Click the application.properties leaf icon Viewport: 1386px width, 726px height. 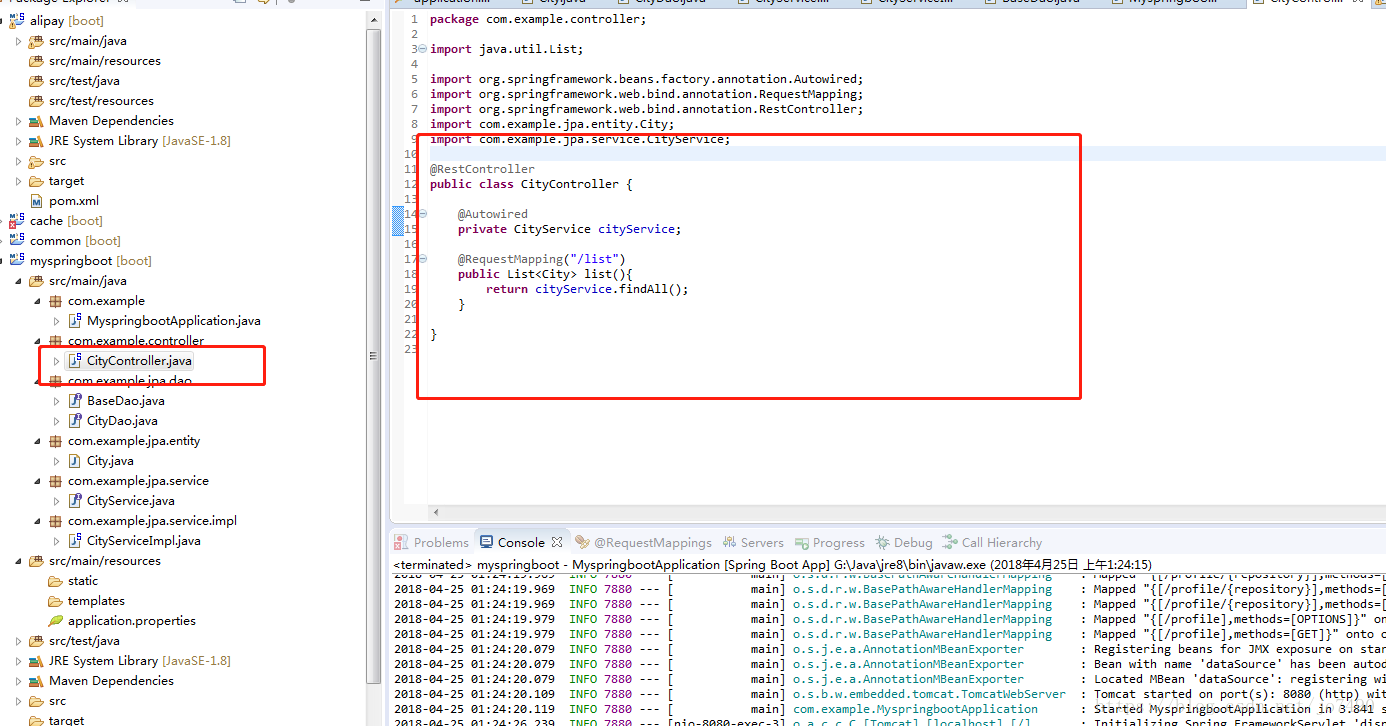click(x=56, y=620)
